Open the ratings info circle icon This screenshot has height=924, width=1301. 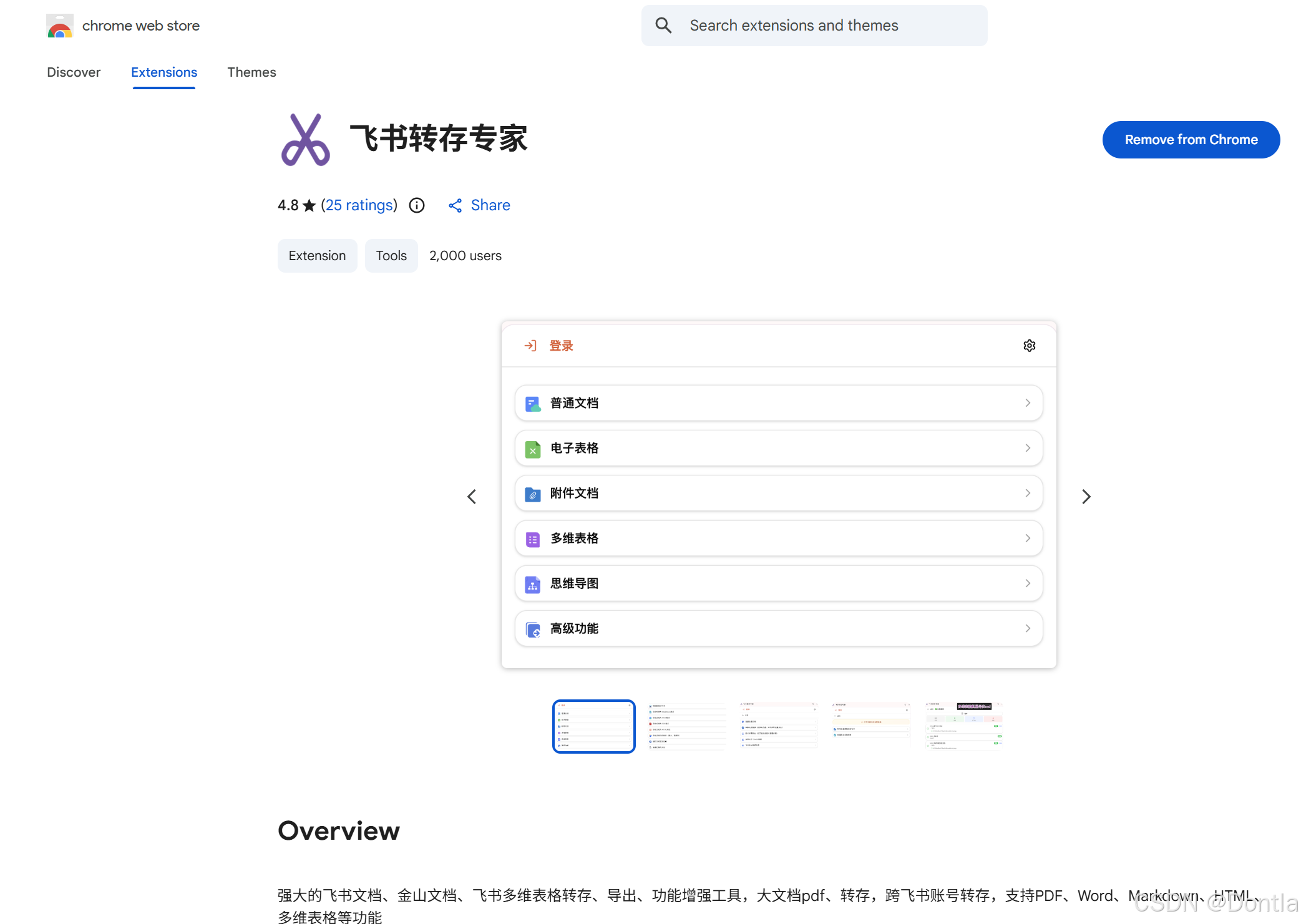pos(417,205)
